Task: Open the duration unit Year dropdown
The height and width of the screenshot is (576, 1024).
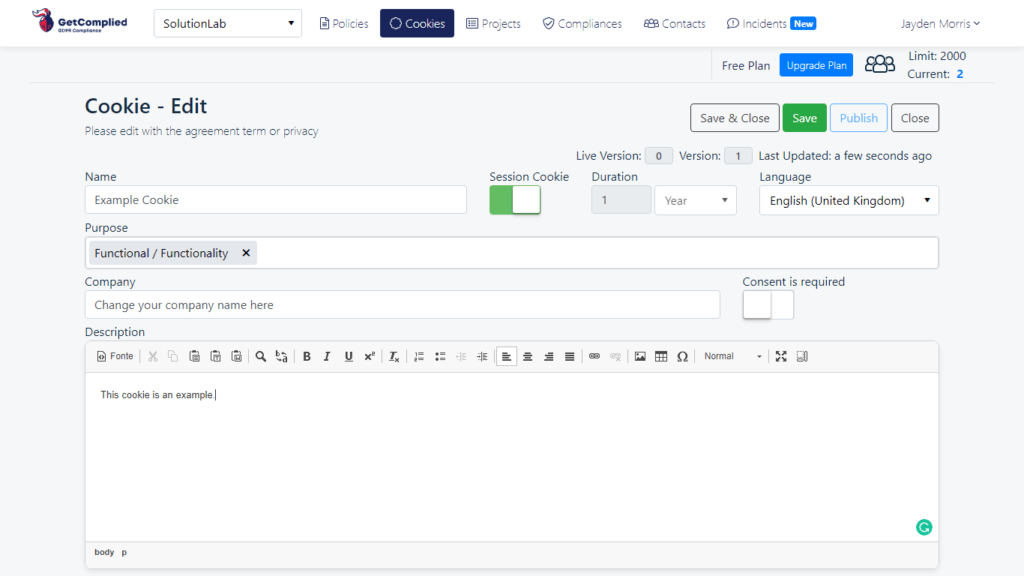Action: pos(695,199)
